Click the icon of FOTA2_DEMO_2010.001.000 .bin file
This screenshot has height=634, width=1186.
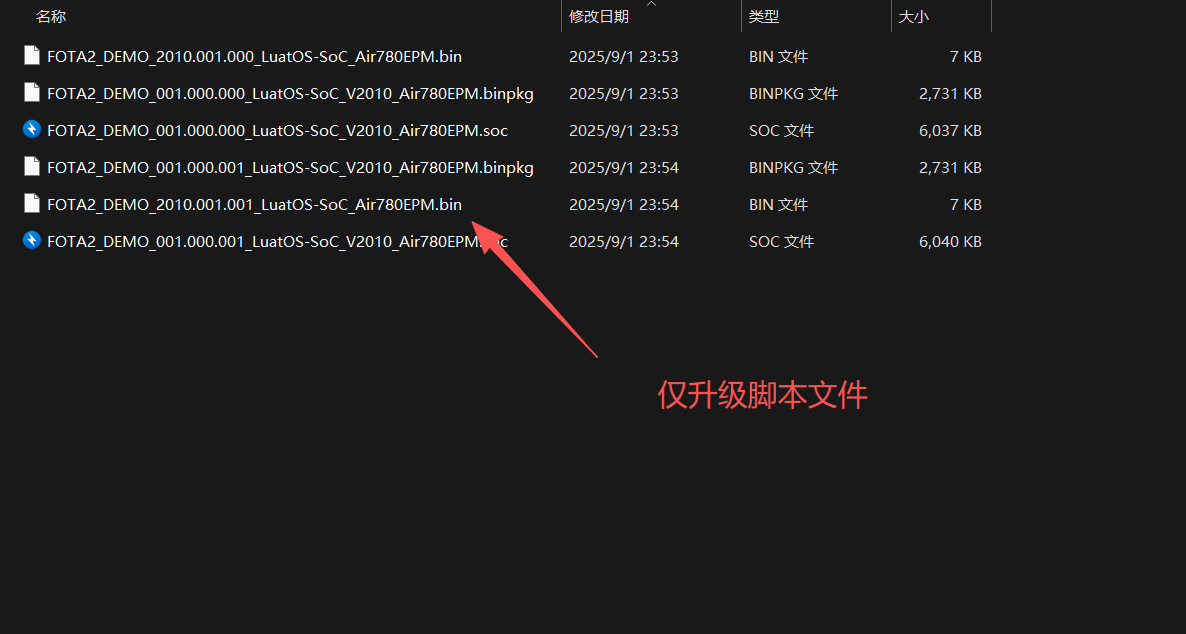pyautogui.click(x=32, y=56)
